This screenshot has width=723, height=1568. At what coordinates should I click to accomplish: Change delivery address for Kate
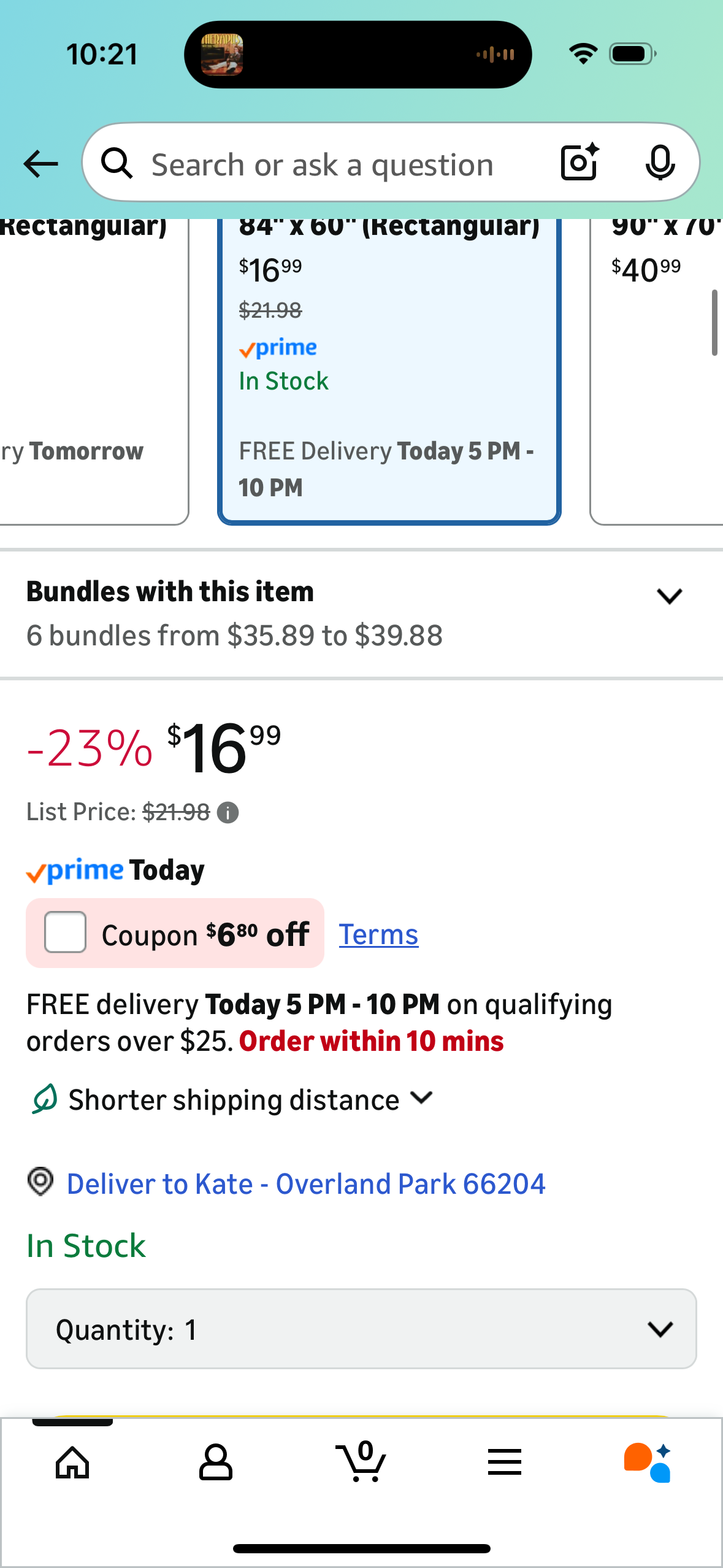pyautogui.click(x=306, y=1184)
